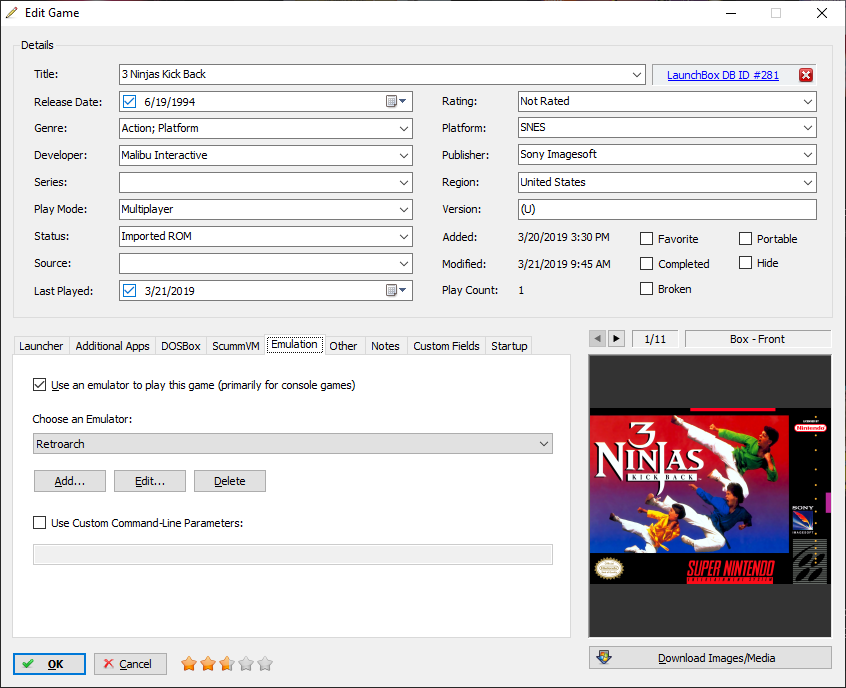Viewport: 846px width, 688px height.
Task: Click the Added date value 3/20/2019 3:30 PM
Action: click(563, 237)
